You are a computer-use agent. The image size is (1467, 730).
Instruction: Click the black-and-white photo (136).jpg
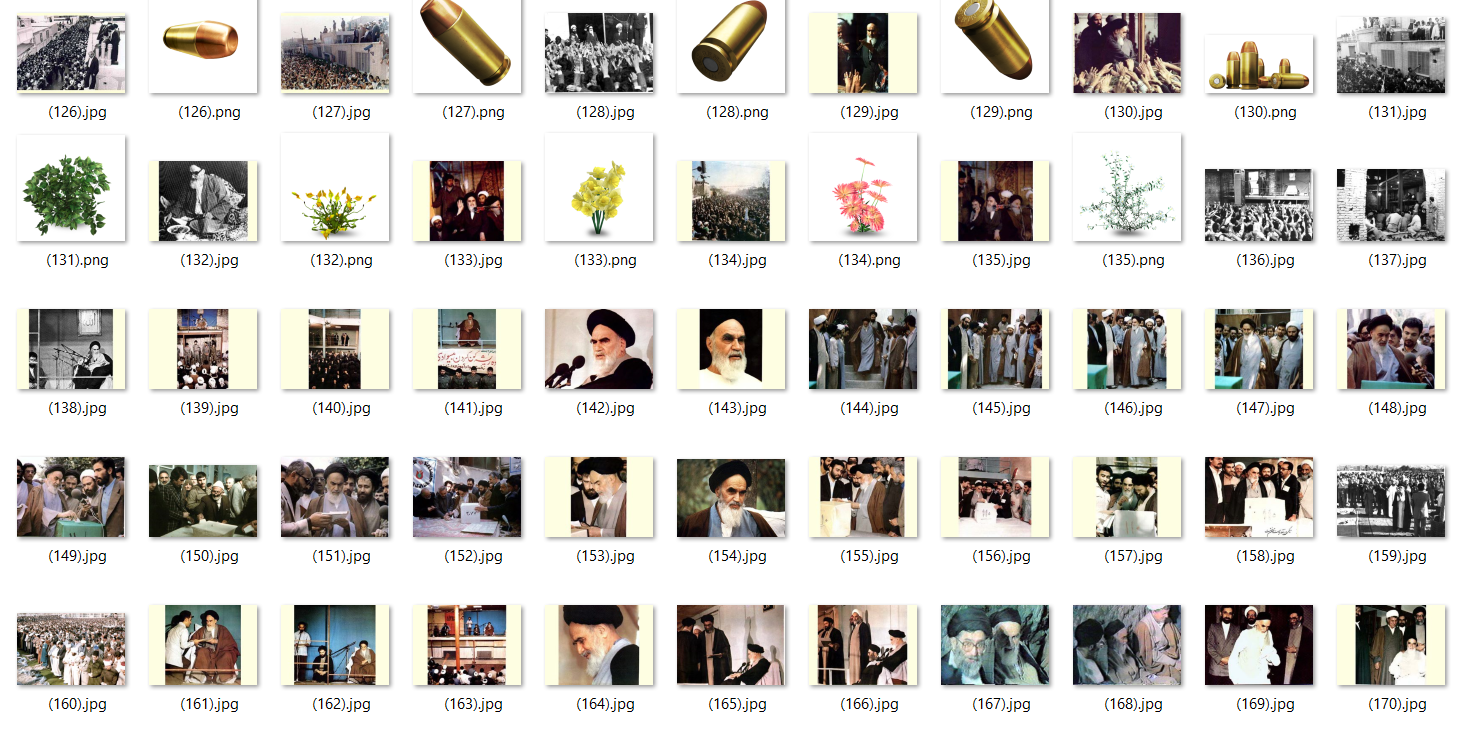tap(1259, 205)
